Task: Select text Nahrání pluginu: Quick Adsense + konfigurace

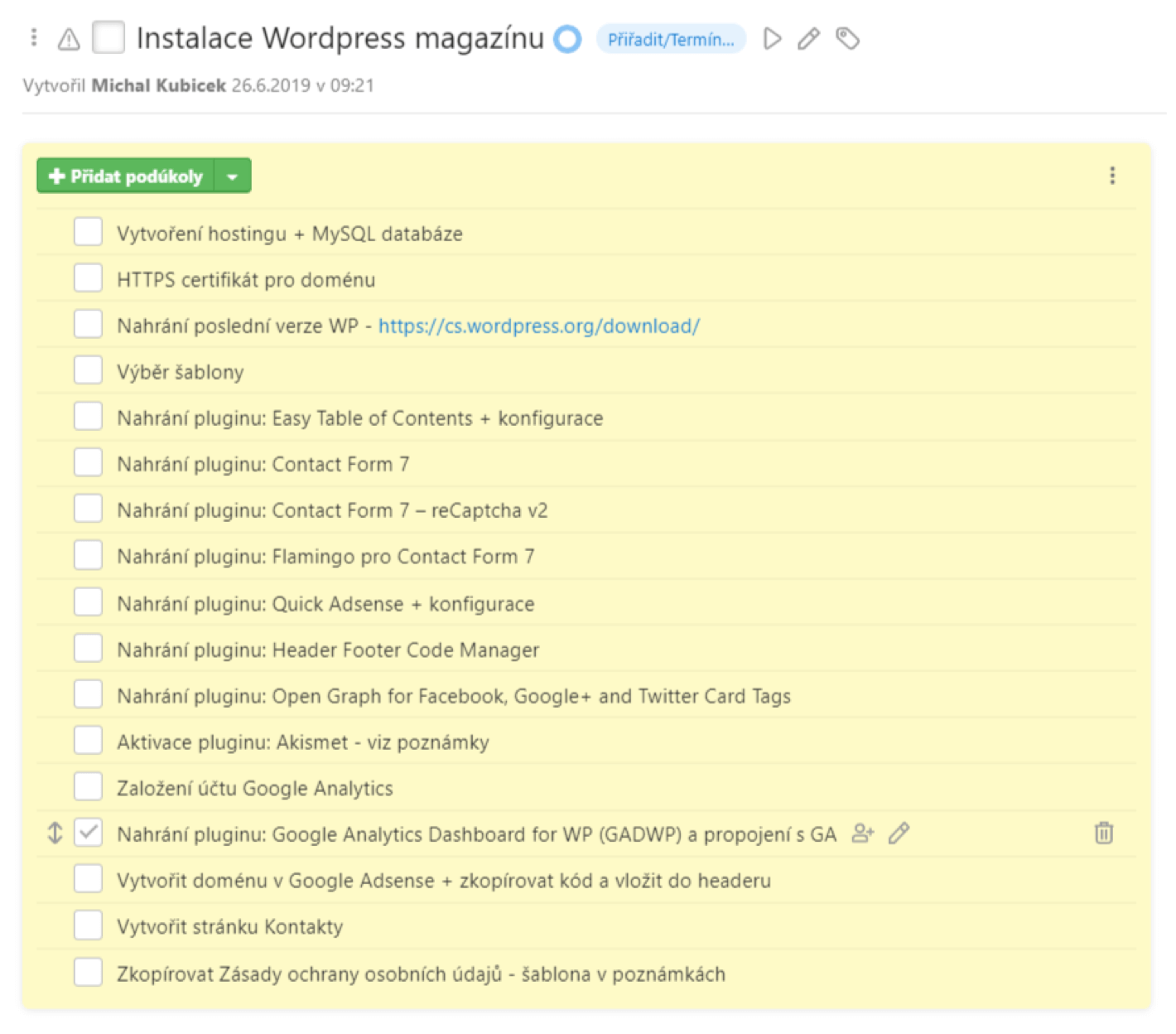Action: tap(325, 604)
